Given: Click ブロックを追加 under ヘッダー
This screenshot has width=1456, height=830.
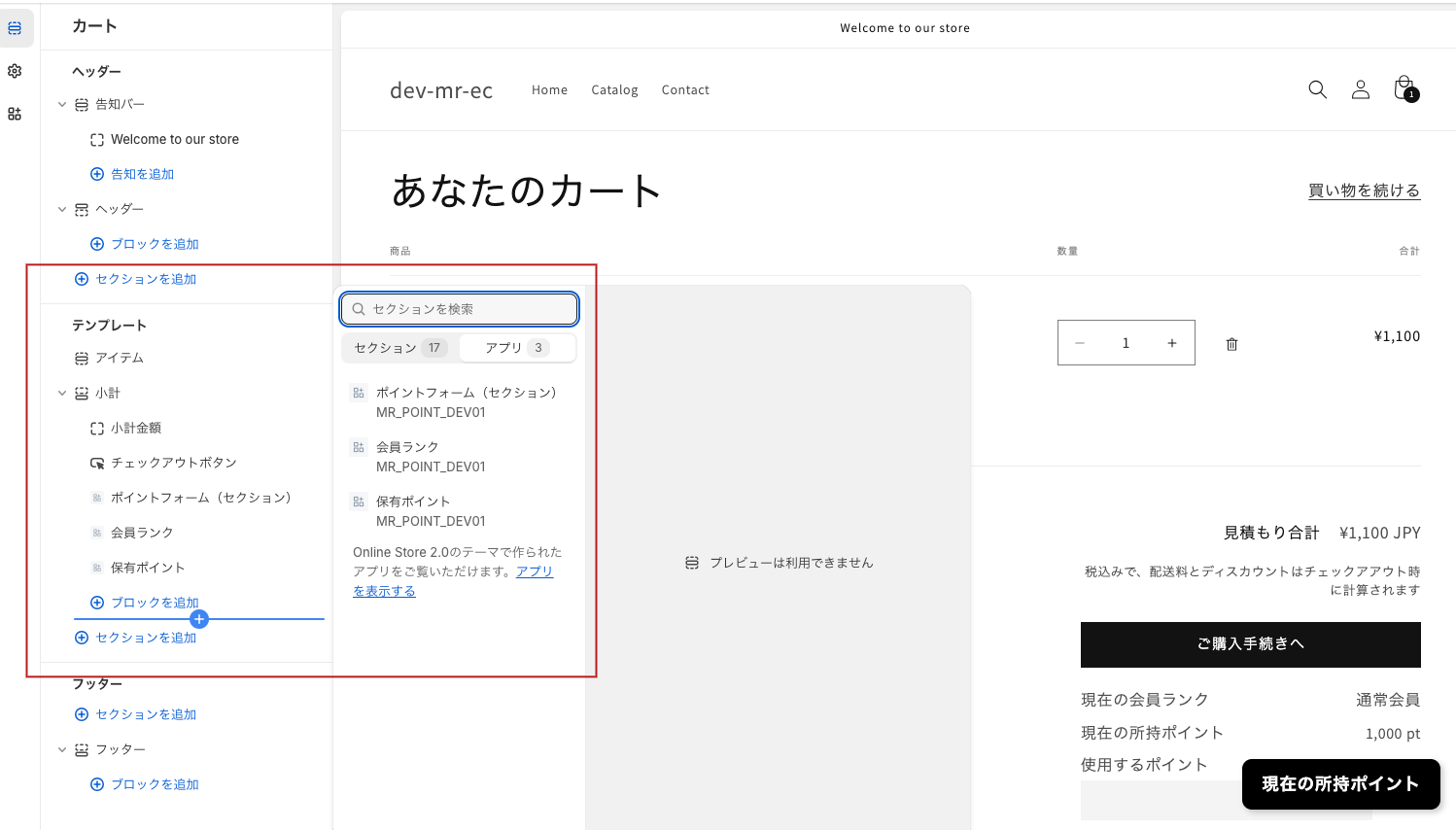Looking at the screenshot, I should [155, 244].
